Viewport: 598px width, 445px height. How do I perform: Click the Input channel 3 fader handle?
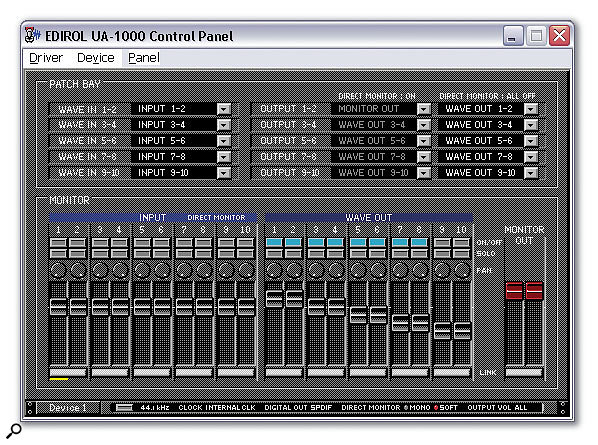tap(100, 307)
